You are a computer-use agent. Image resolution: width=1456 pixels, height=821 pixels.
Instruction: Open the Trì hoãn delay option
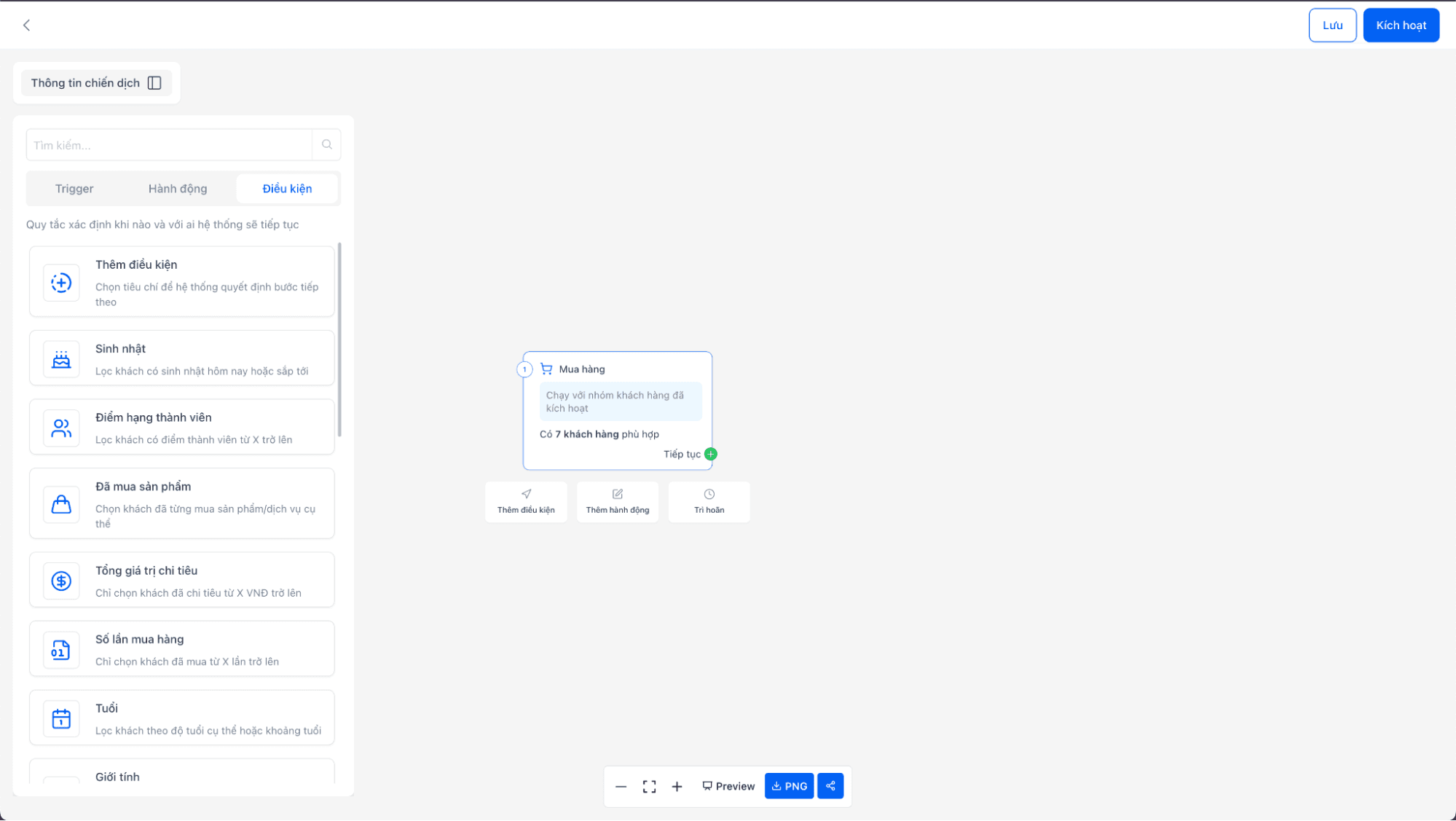tap(708, 502)
